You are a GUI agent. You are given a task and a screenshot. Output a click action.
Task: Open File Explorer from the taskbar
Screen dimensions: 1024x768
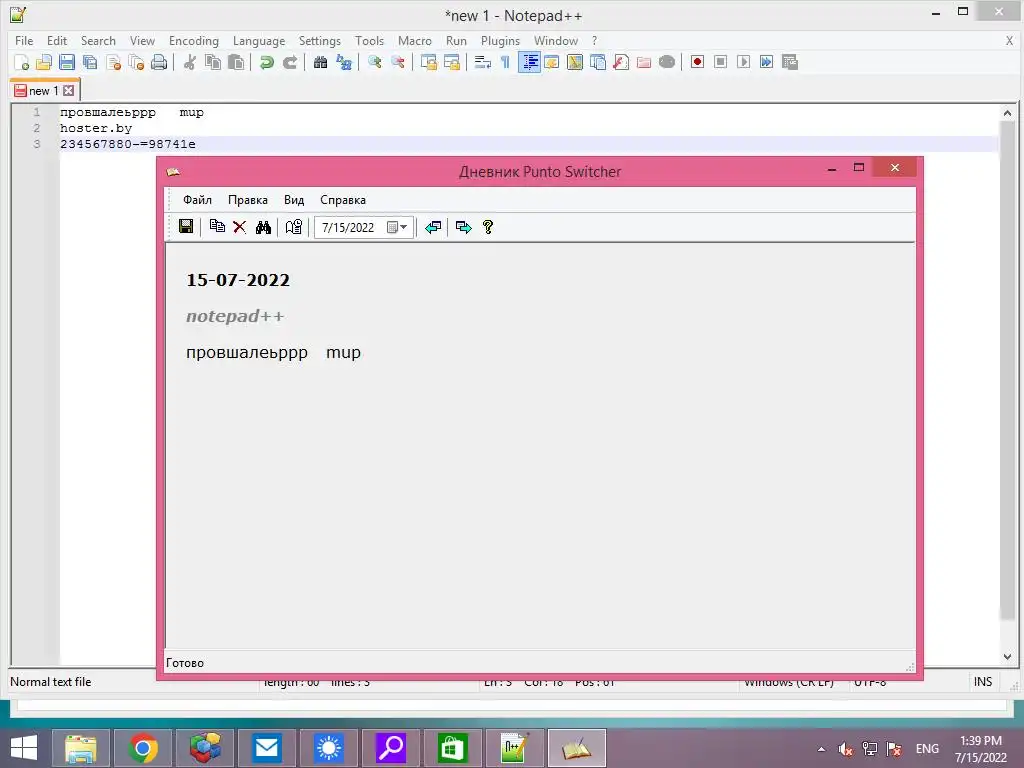tap(80, 748)
